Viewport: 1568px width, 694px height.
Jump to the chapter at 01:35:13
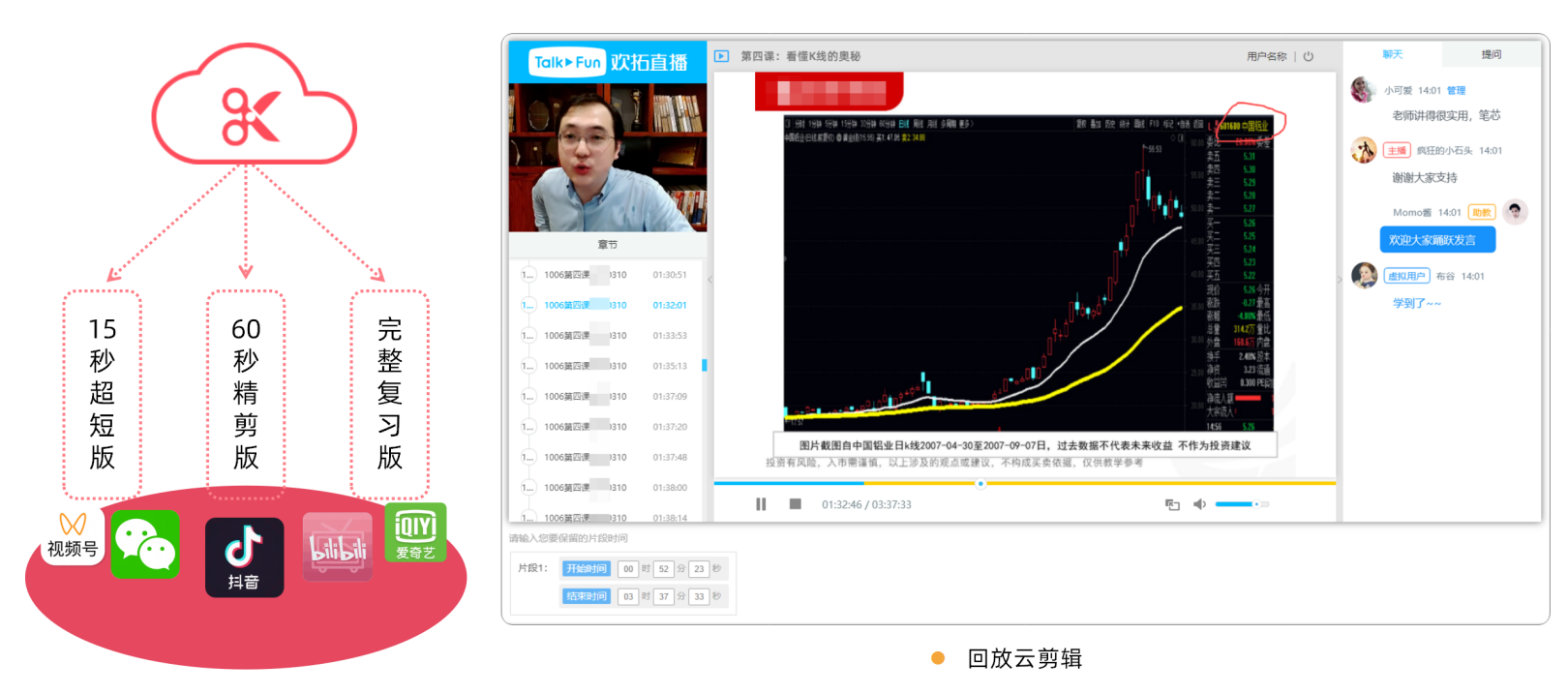[x=607, y=366]
